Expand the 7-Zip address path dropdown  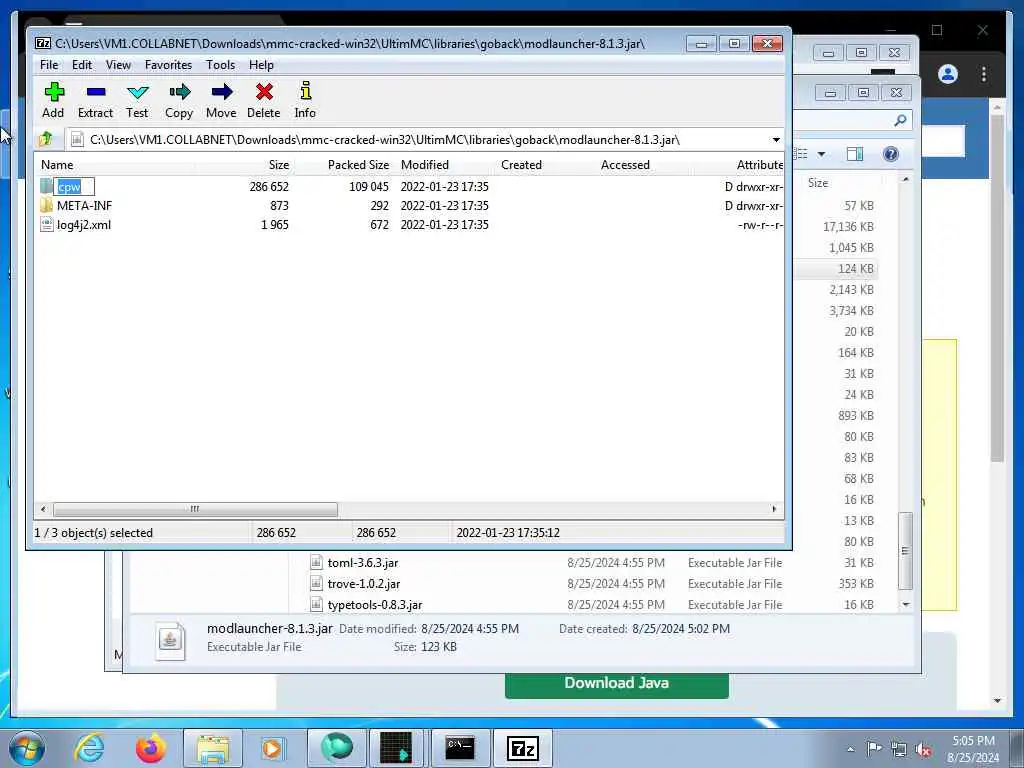pos(776,140)
